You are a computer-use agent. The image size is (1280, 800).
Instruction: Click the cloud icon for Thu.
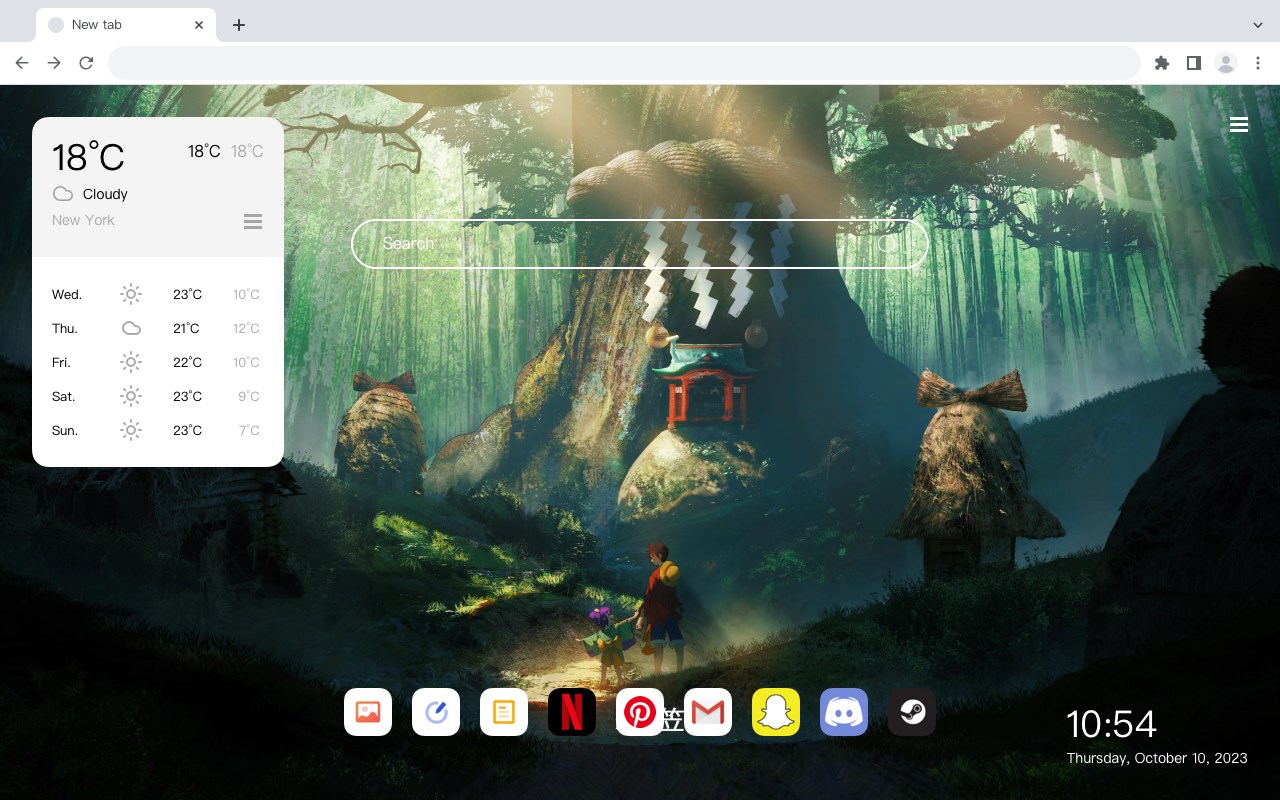(x=131, y=328)
